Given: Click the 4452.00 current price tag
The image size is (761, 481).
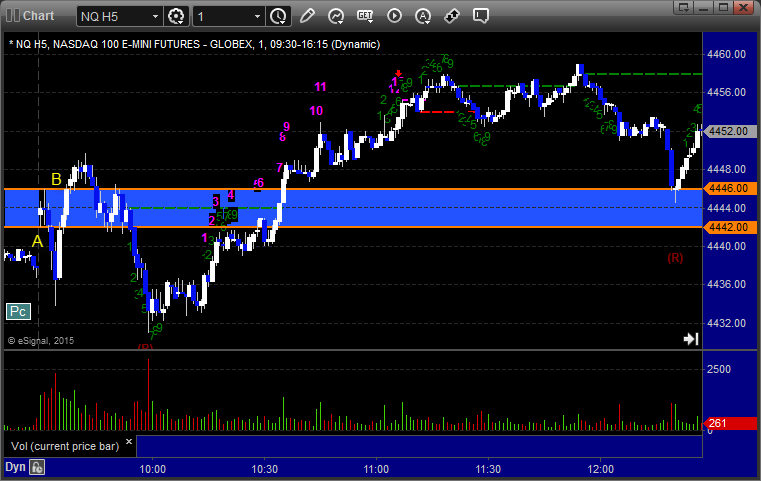Looking at the screenshot, I should click(x=729, y=131).
